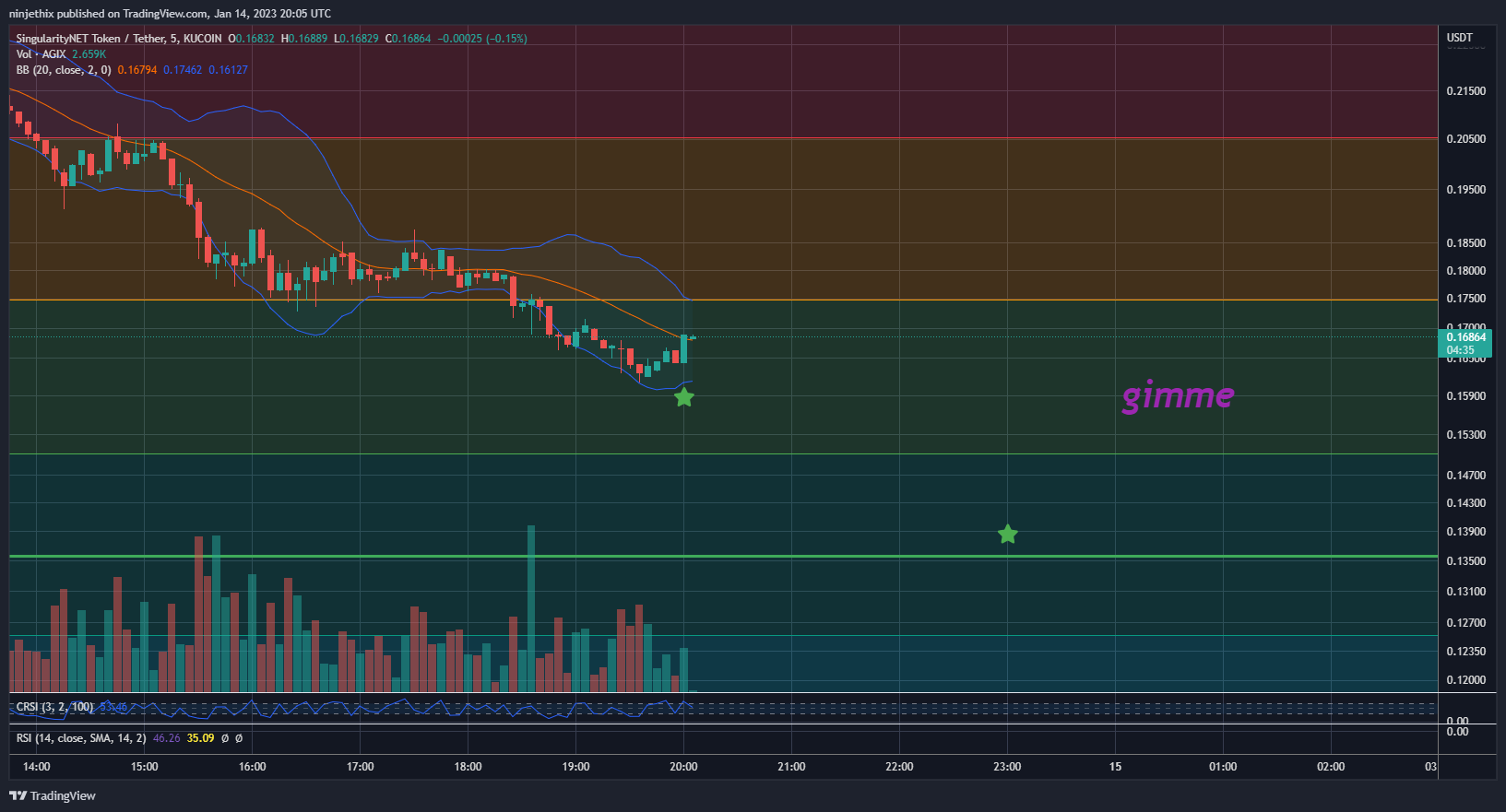
Task: Select the RSI (14, close, SMA, 14, 2) label
Action: [81, 738]
